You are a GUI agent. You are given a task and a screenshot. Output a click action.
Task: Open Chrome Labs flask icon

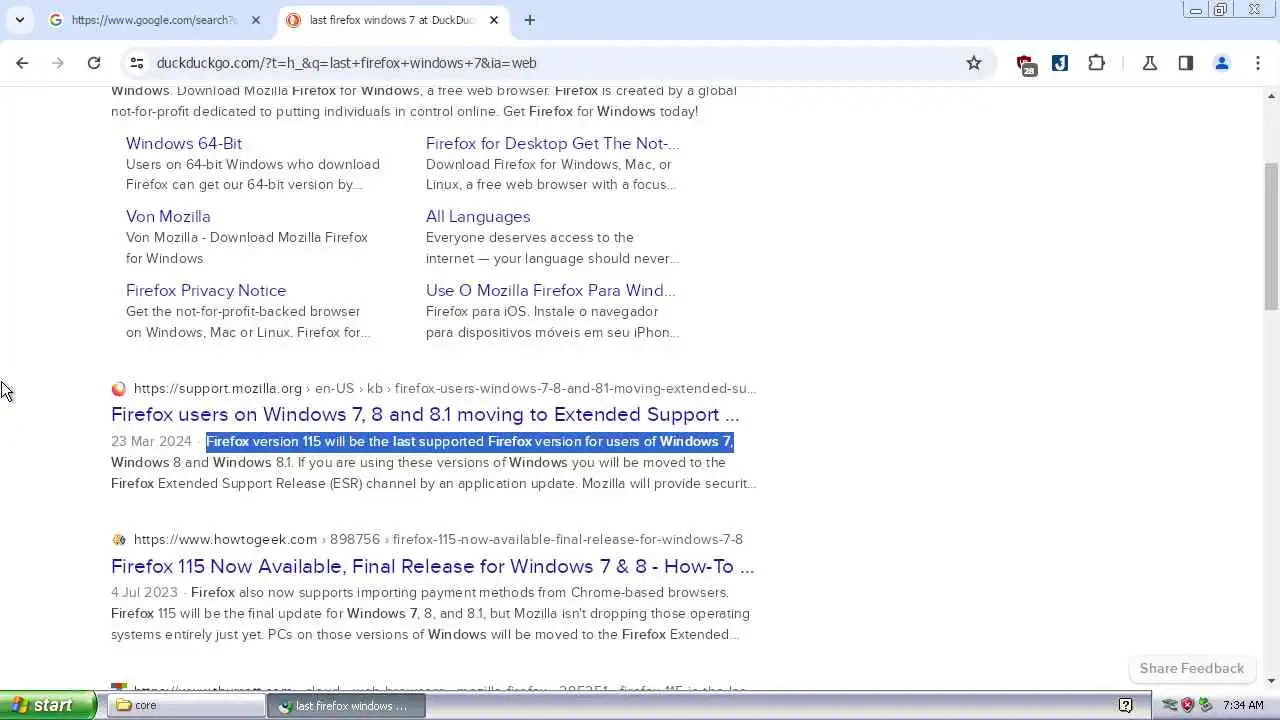[1150, 63]
